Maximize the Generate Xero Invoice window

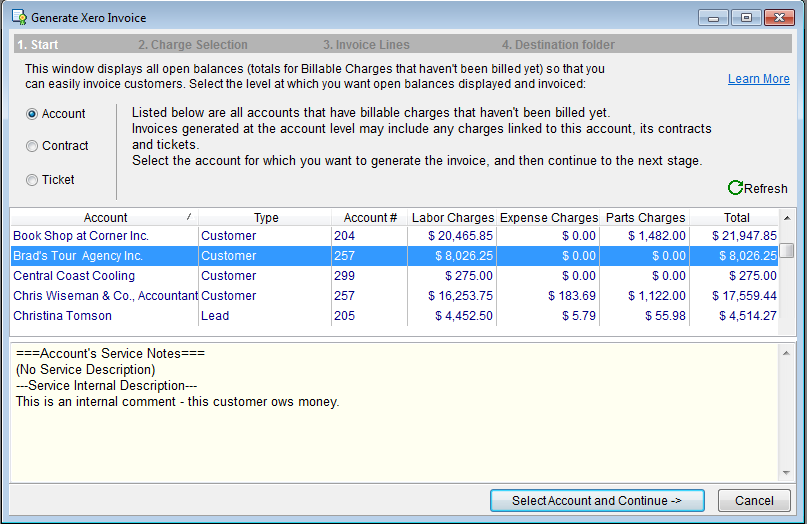click(745, 18)
